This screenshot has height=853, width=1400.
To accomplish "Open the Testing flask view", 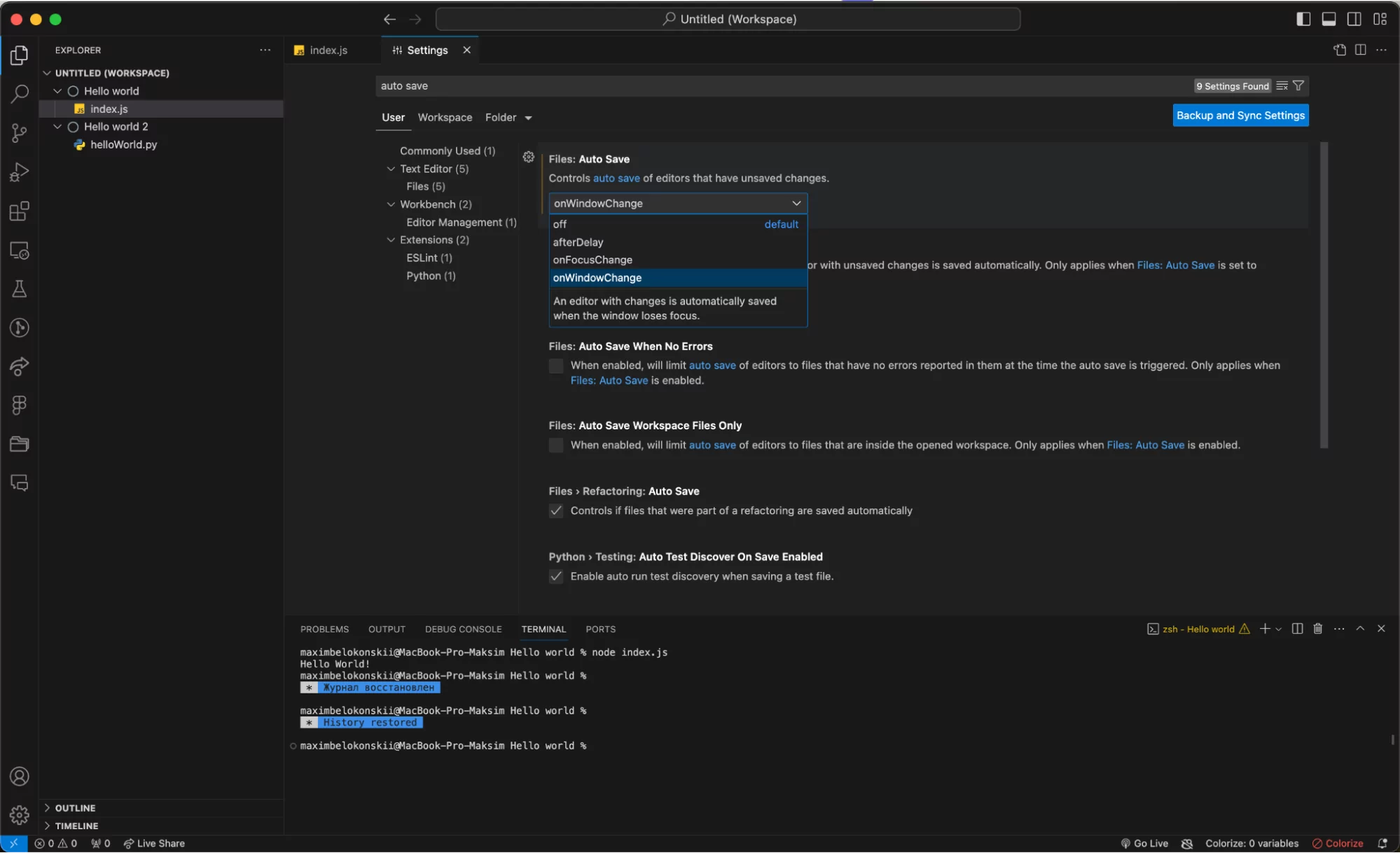I will (x=20, y=289).
